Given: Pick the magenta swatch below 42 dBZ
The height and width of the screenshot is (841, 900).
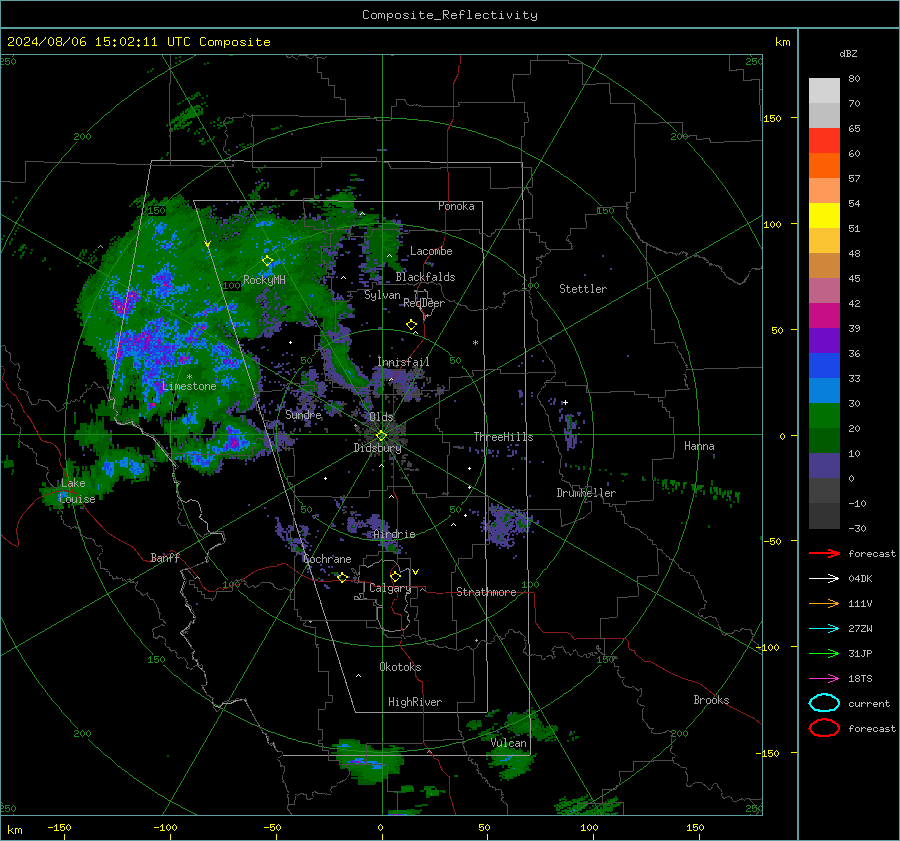Looking at the screenshot, I should pos(824,315).
